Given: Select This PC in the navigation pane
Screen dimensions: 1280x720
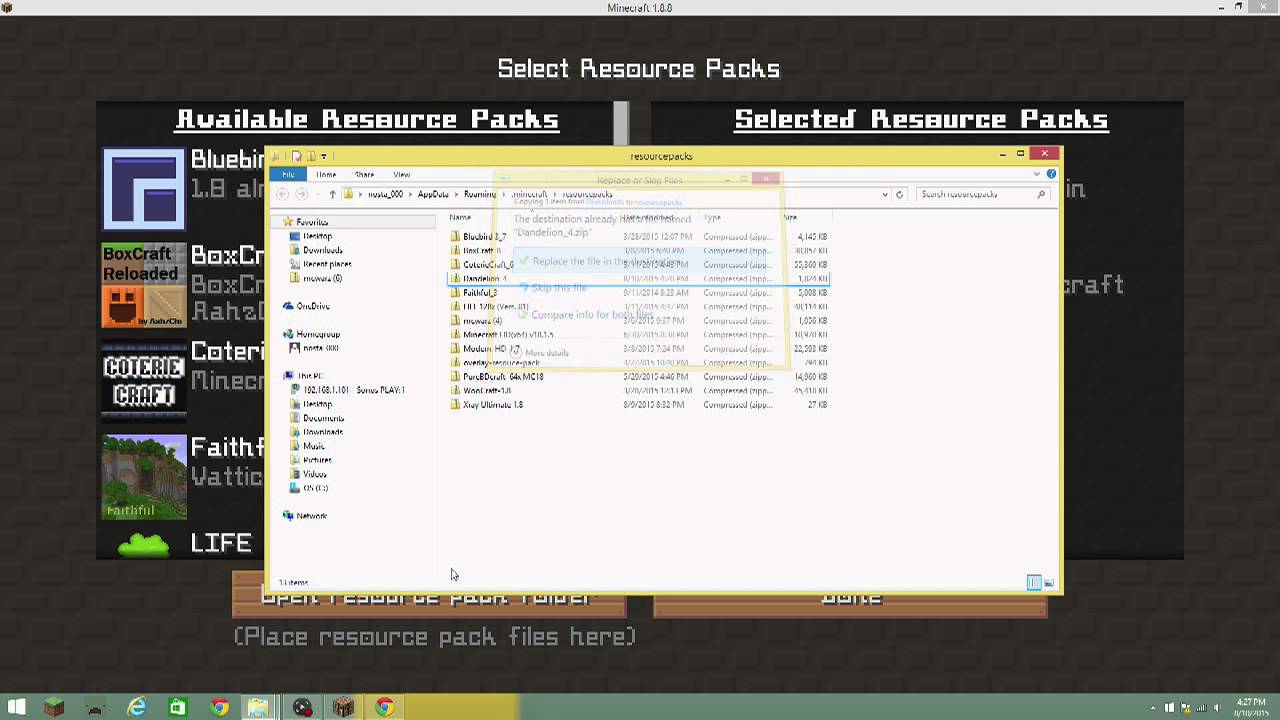Looking at the screenshot, I should click(309, 376).
